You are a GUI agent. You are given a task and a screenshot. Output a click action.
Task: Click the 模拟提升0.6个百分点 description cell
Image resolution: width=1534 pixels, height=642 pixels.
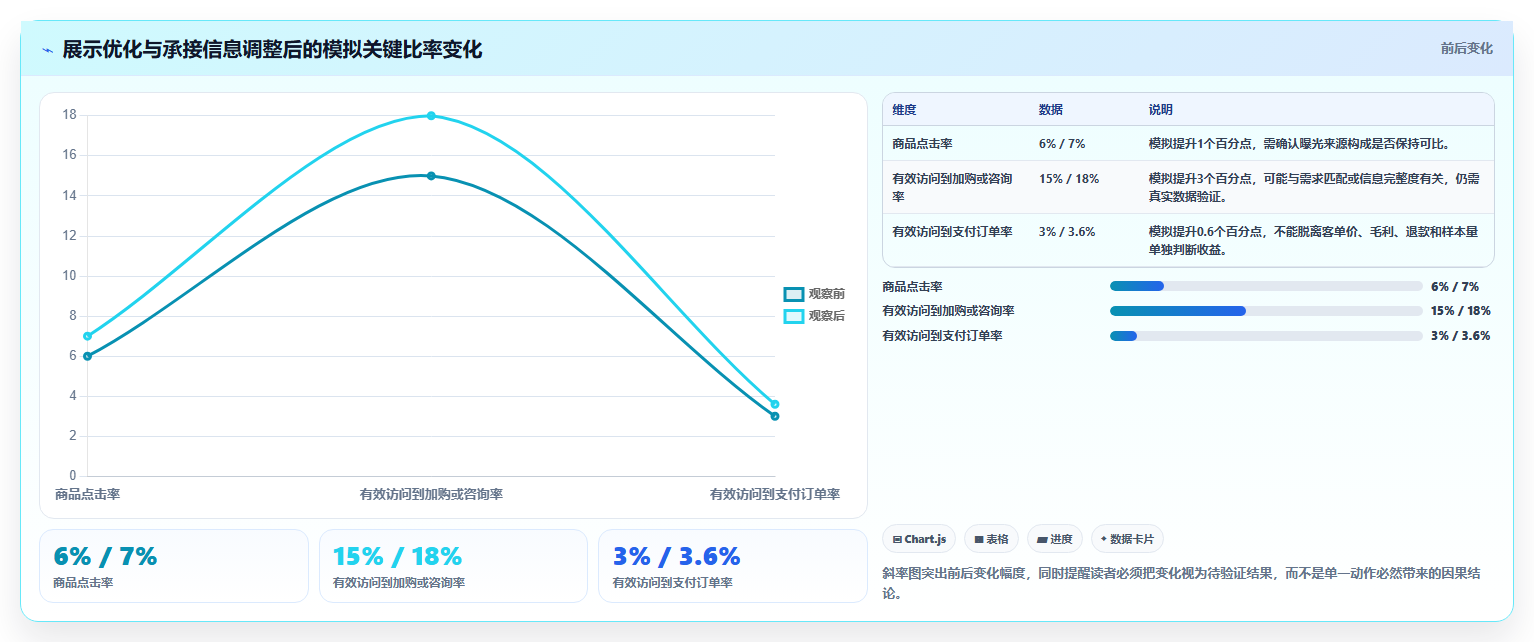tap(1313, 240)
